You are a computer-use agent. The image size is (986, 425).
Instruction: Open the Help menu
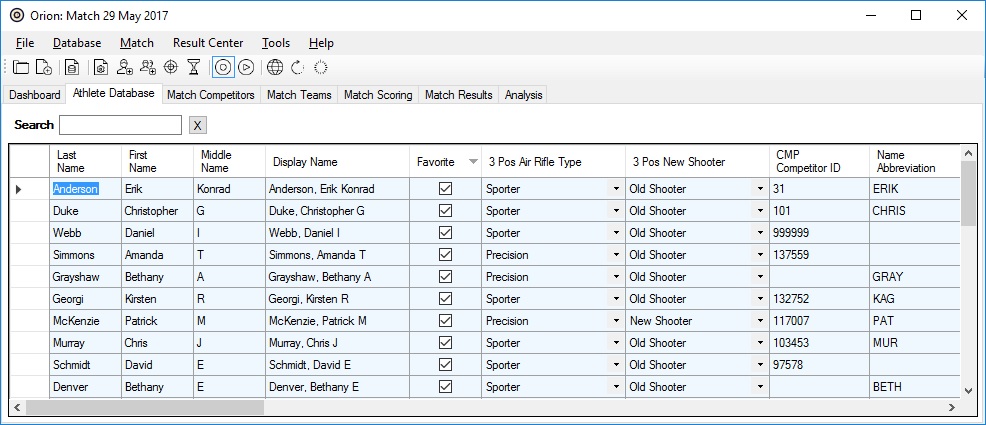[x=321, y=43]
